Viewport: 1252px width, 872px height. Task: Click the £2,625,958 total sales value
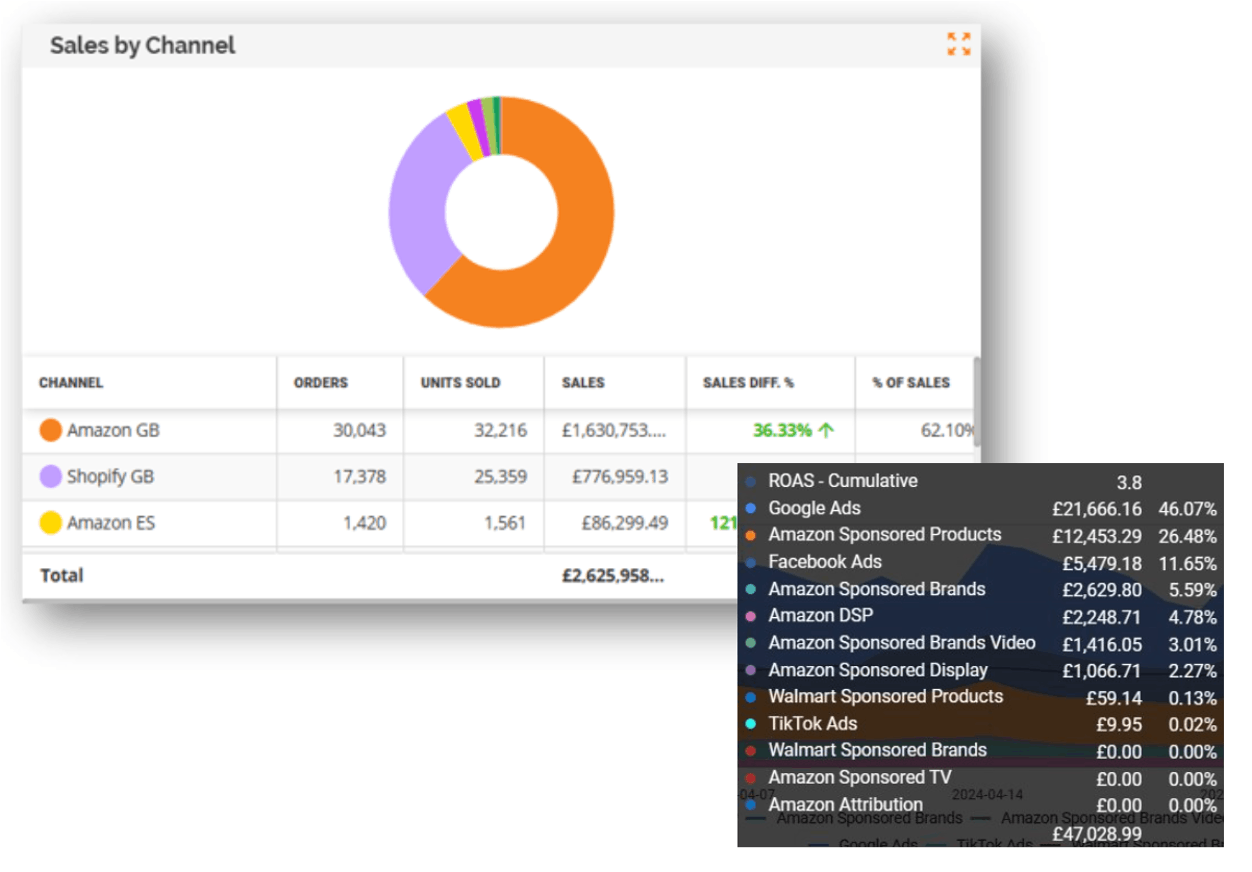tap(612, 575)
